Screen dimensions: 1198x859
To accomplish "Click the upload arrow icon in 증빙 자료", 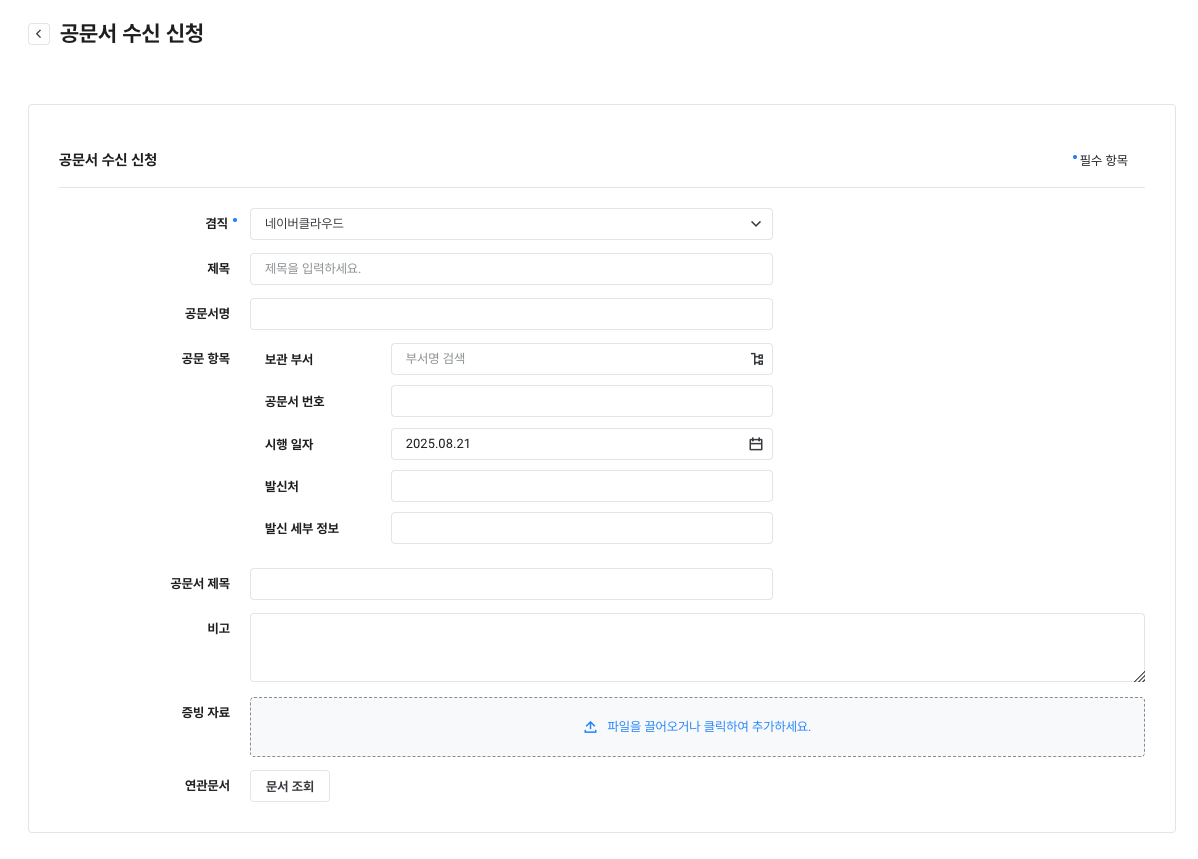I will 590,727.
